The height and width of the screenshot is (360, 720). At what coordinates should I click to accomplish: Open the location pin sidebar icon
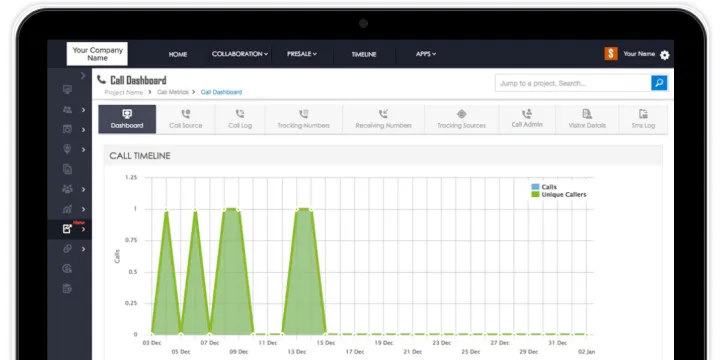click(x=68, y=149)
